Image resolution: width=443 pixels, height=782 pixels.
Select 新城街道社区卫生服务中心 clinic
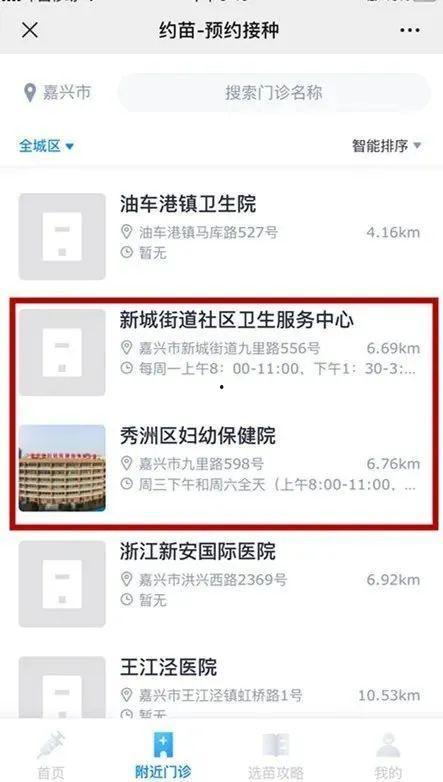click(x=220, y=352)
